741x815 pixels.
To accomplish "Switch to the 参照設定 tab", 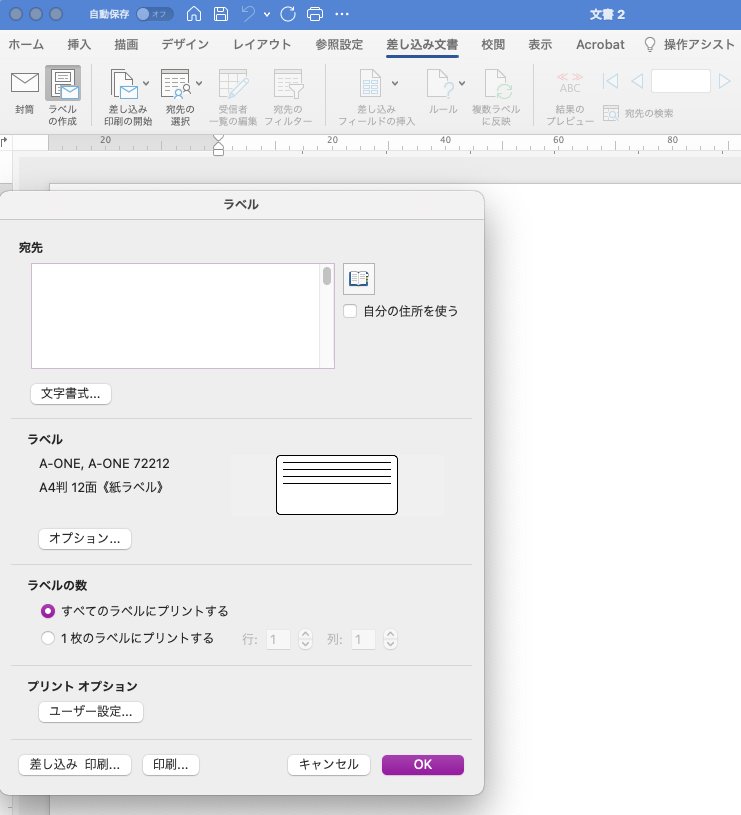I will (339, 45).
